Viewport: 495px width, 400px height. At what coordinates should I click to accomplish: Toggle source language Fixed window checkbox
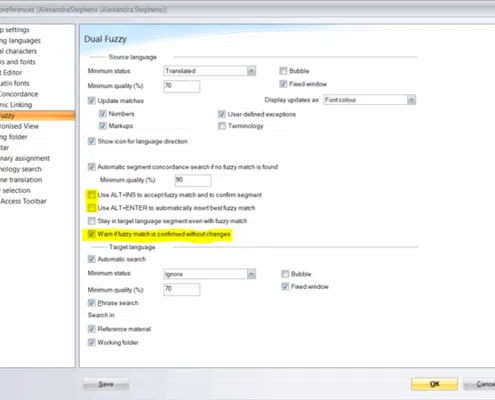coord(283,84)
